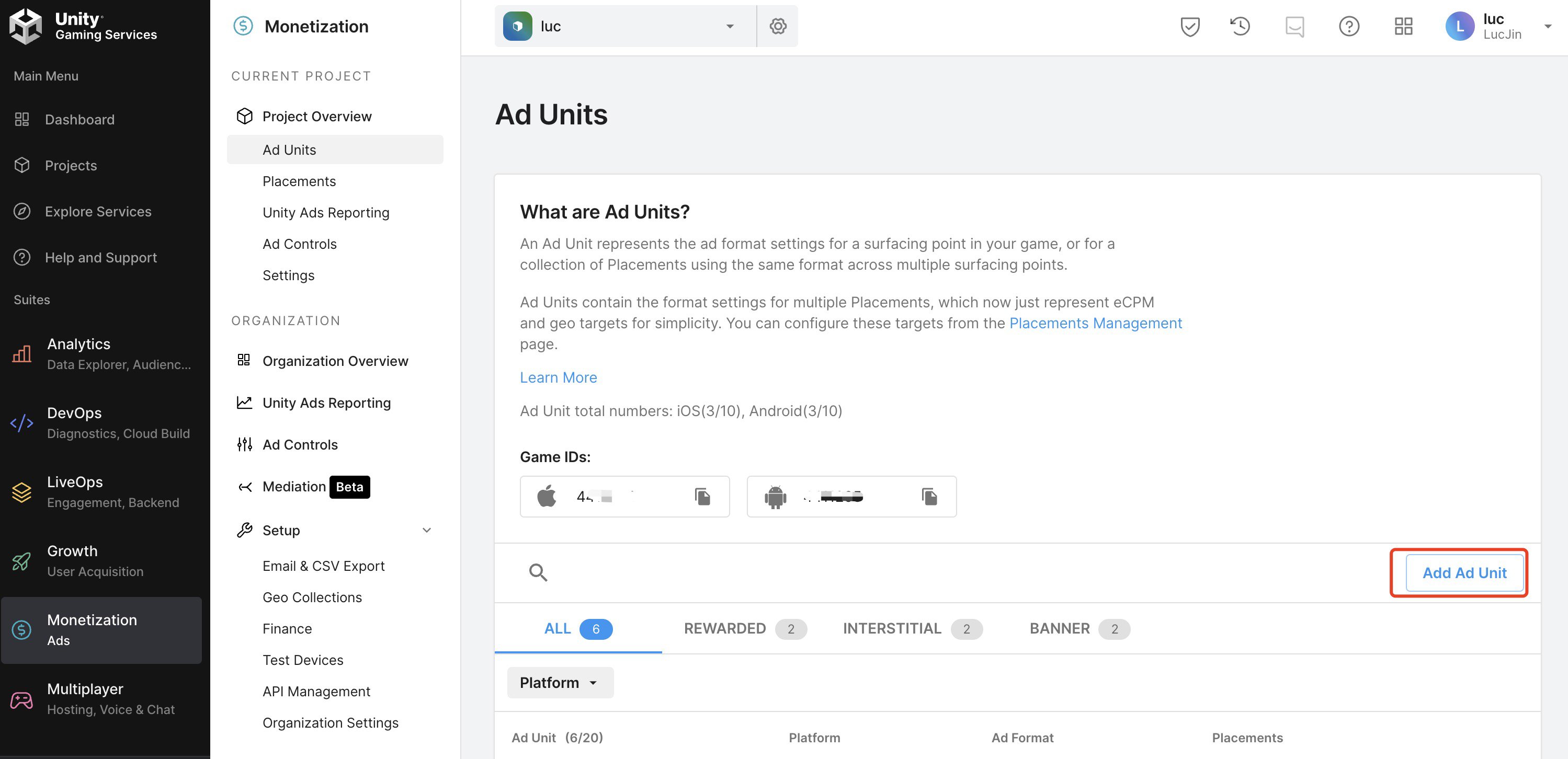The image size is (1568, 759).
Task: Click the luc user avatar
Action: (x=1459, y=26)
